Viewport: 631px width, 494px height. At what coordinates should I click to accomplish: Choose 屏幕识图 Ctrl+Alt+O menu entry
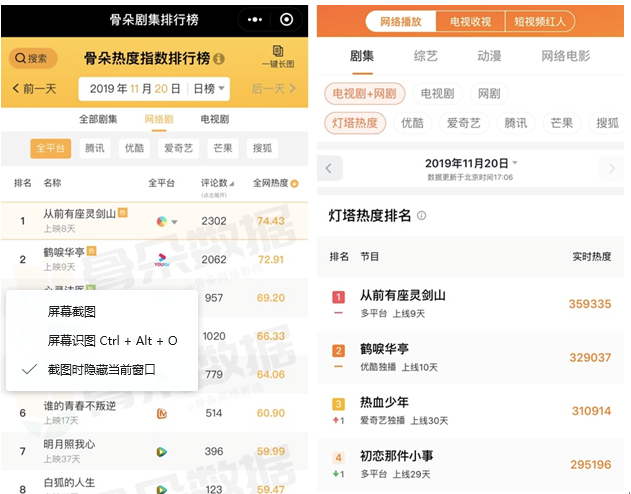click(x=112, y=341)
